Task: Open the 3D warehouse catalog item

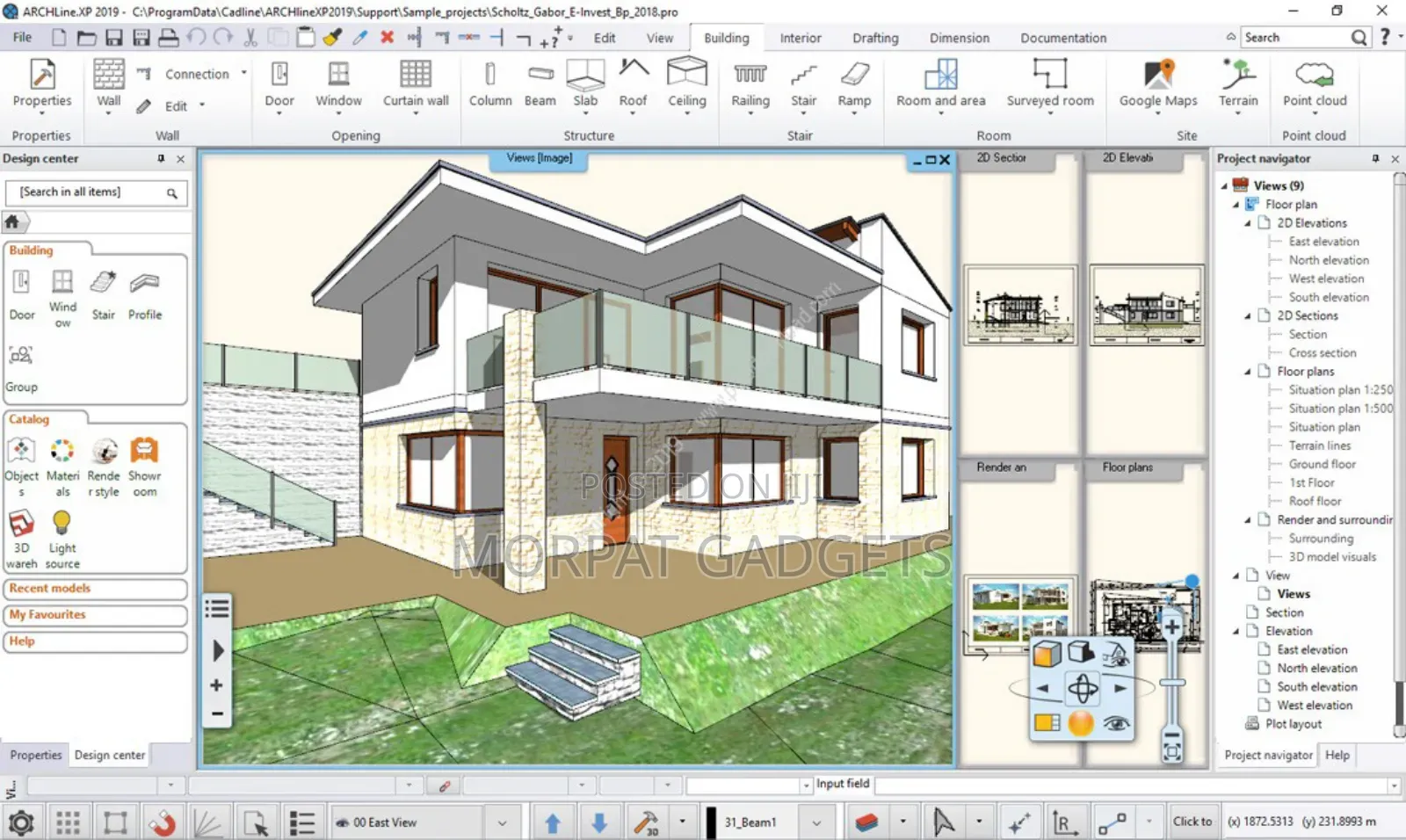Action: (21, 539)
